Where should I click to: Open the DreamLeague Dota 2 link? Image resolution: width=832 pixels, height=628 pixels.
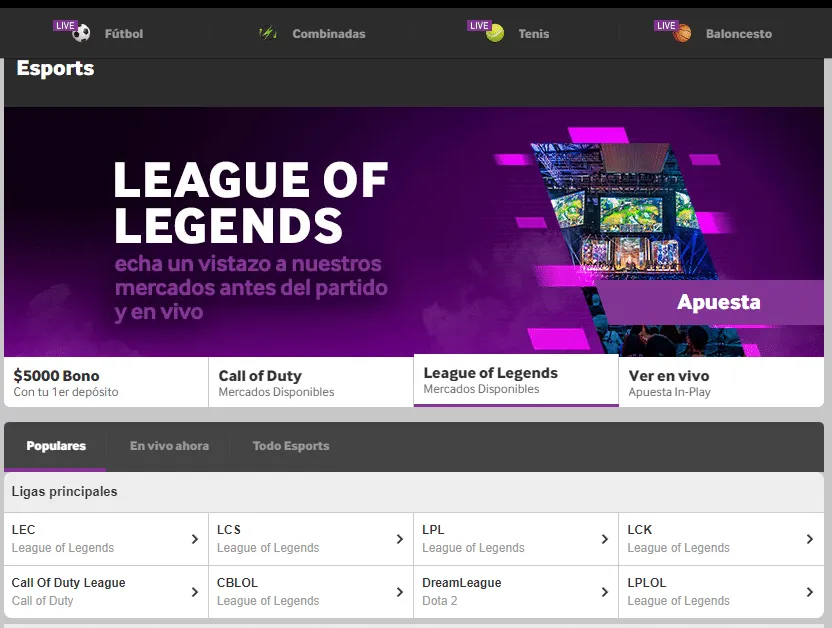[516, 592]
